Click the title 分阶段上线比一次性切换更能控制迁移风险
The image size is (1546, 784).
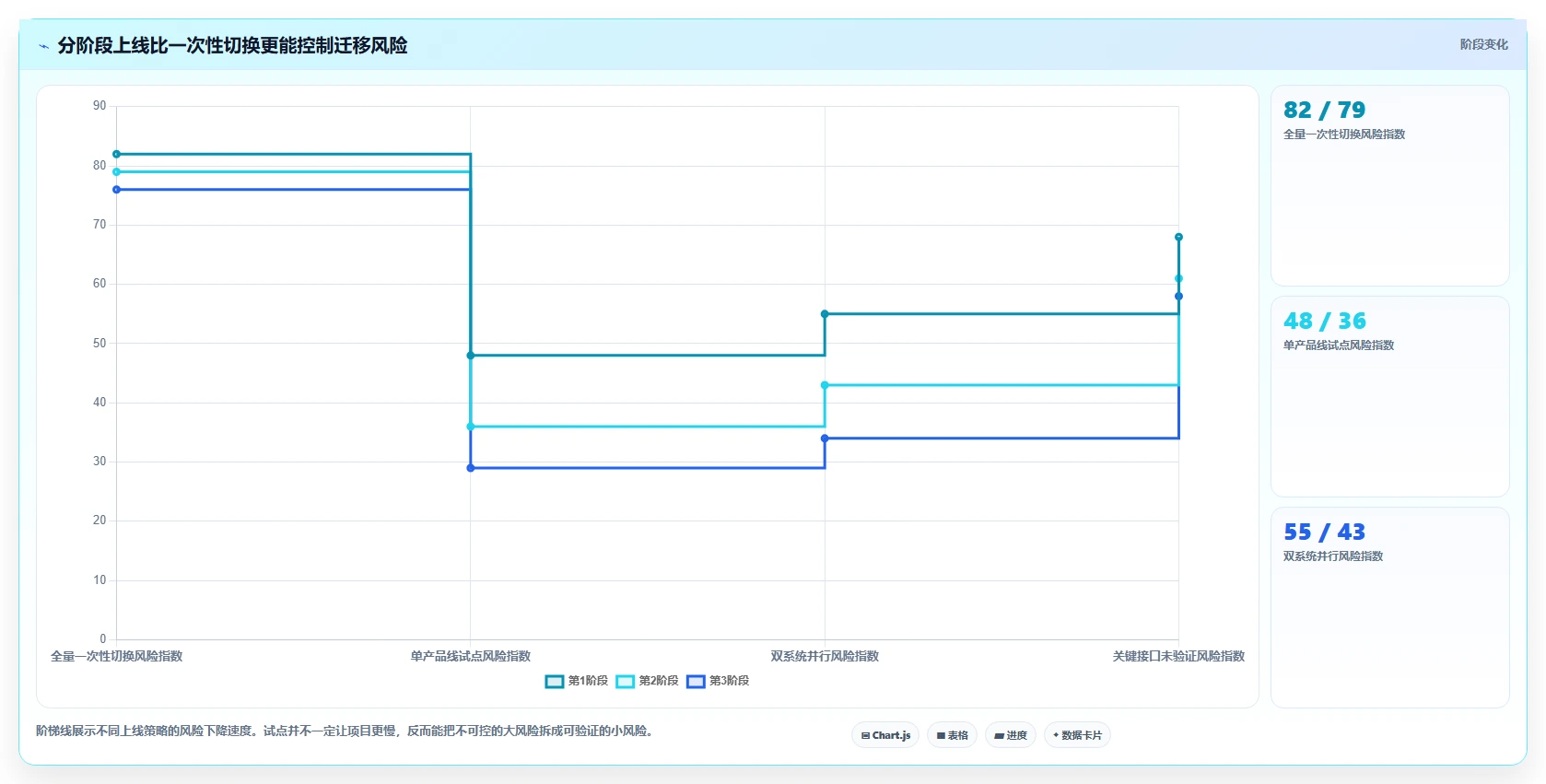232,45
